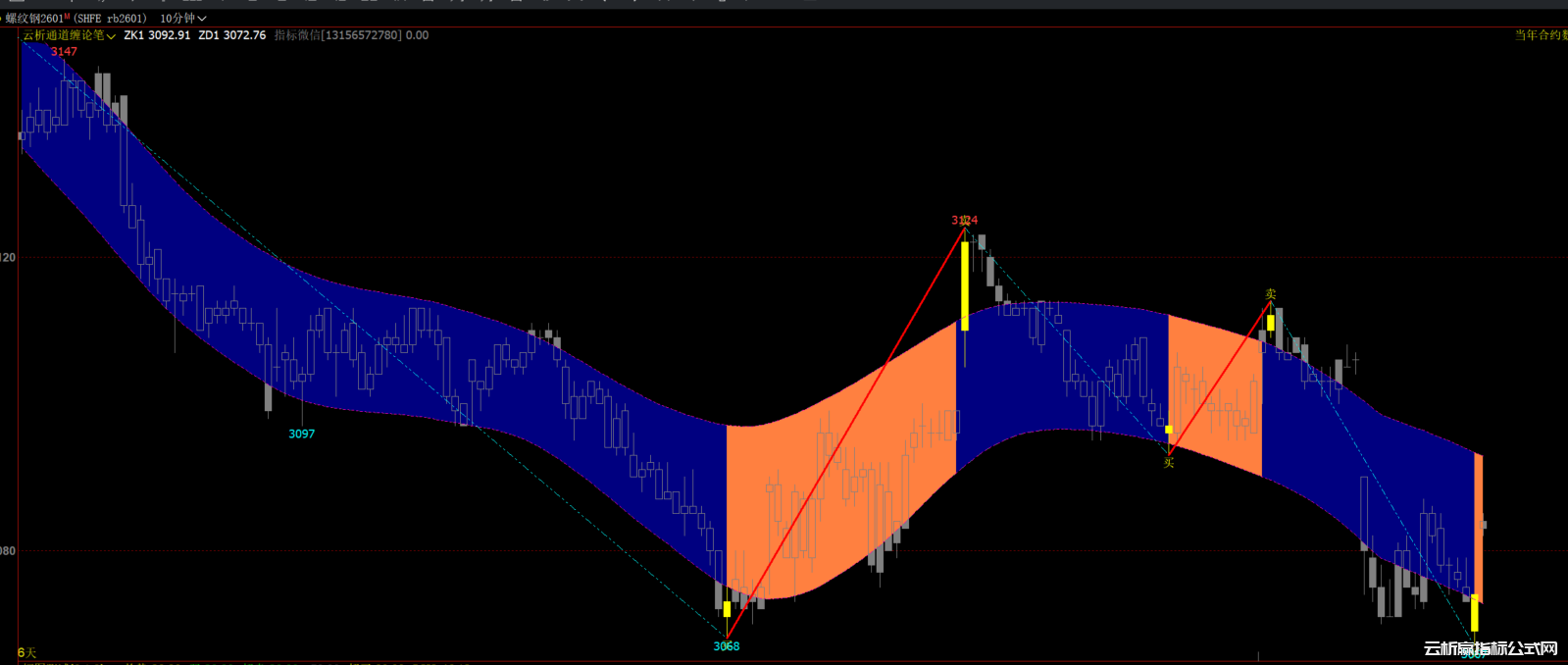1568x665 pixels.
Task: Click the 卖 sell signal at second peak
Action: pyautogui.click(x=1270, y=294)
